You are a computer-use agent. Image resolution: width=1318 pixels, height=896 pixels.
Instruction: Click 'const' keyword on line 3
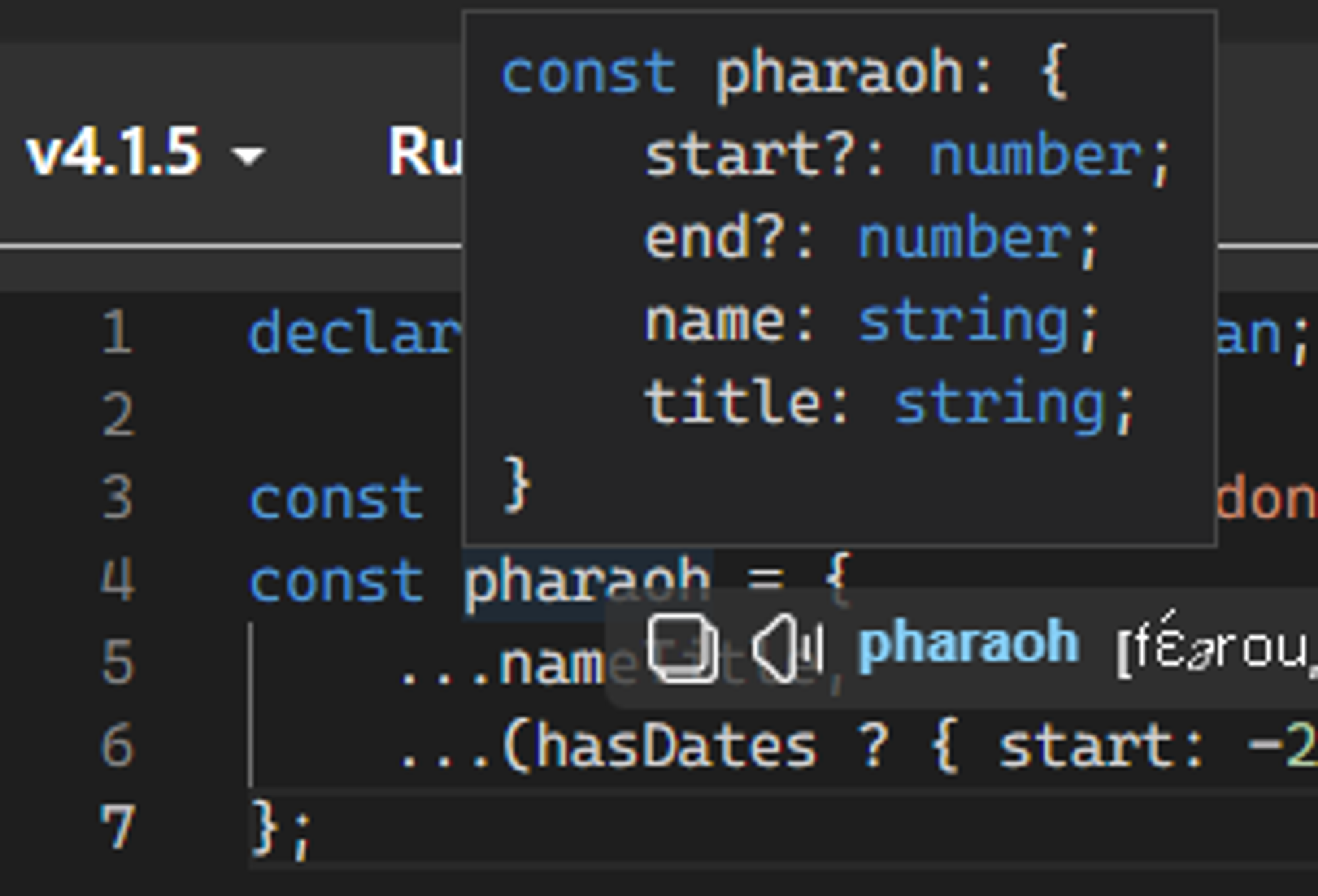click(337, 499)
